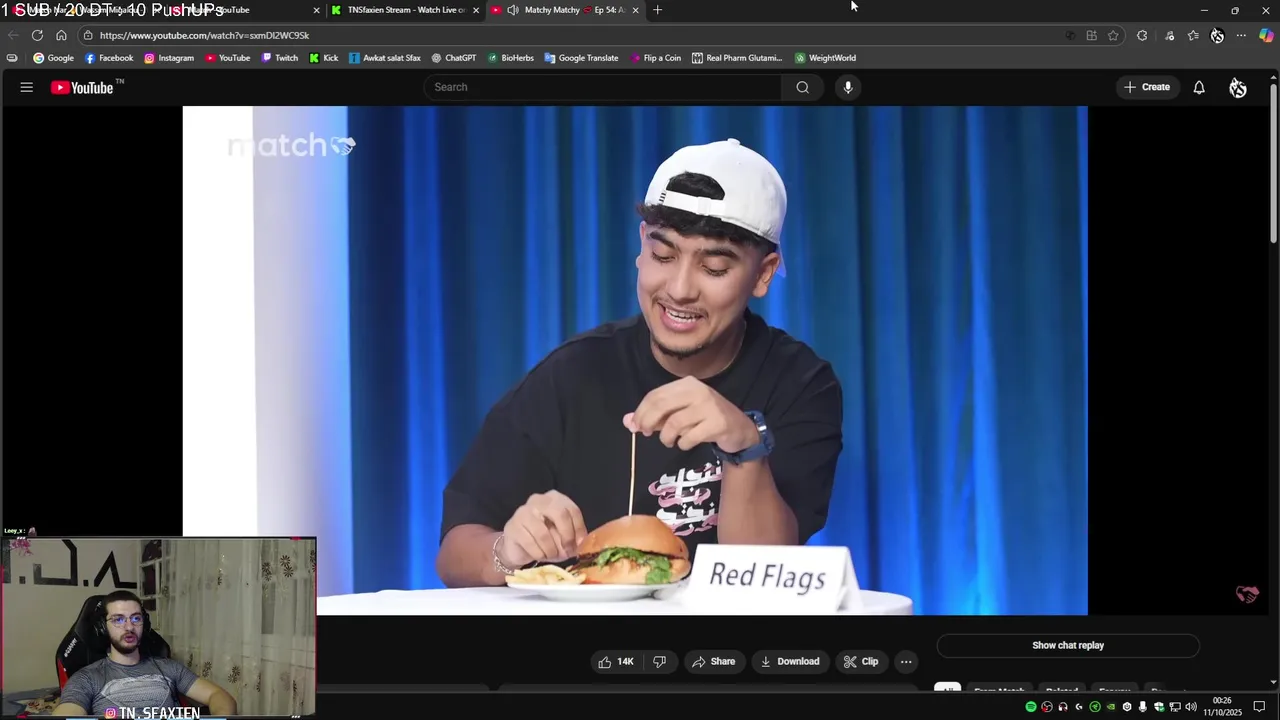The image size is (1280, 720).
Task: Go to the browser home page
Action: pos(61,35)
